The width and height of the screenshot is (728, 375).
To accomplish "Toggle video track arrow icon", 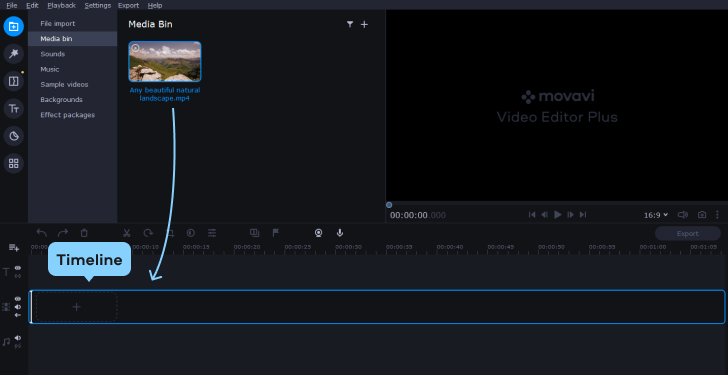I will 18,315.
